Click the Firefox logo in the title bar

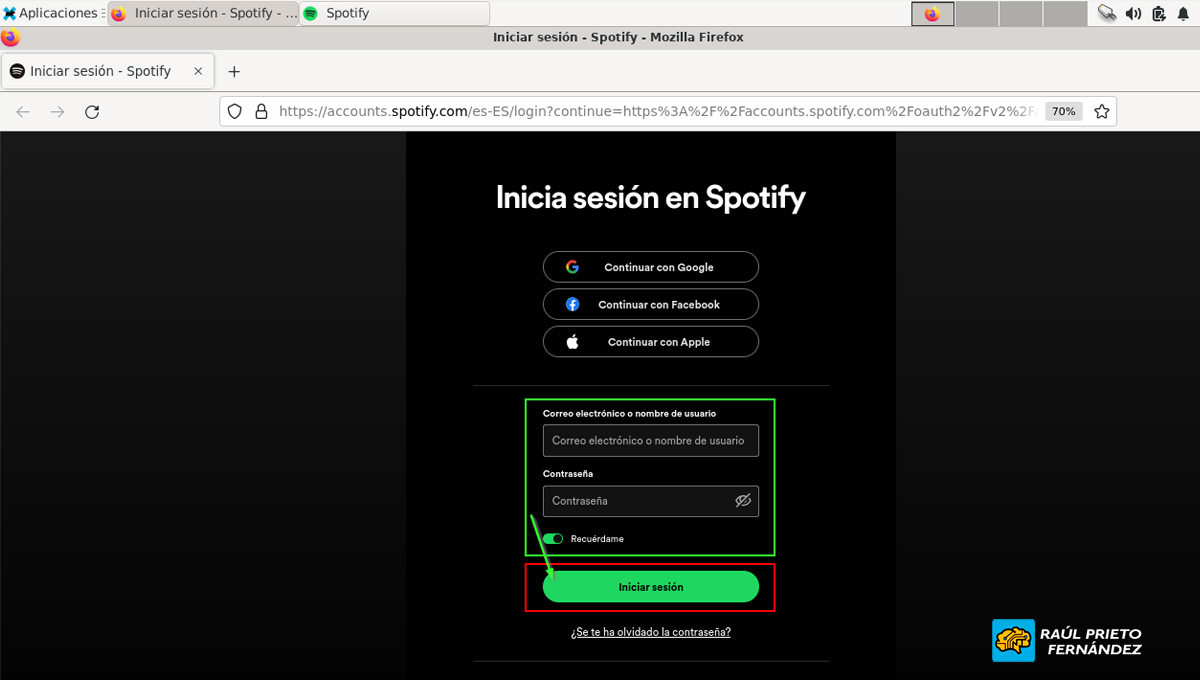click(x=10, y=38)
